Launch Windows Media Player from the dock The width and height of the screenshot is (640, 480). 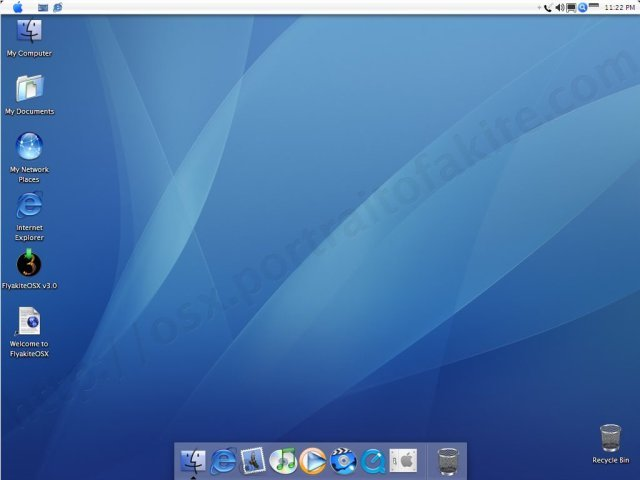point(313,461)
